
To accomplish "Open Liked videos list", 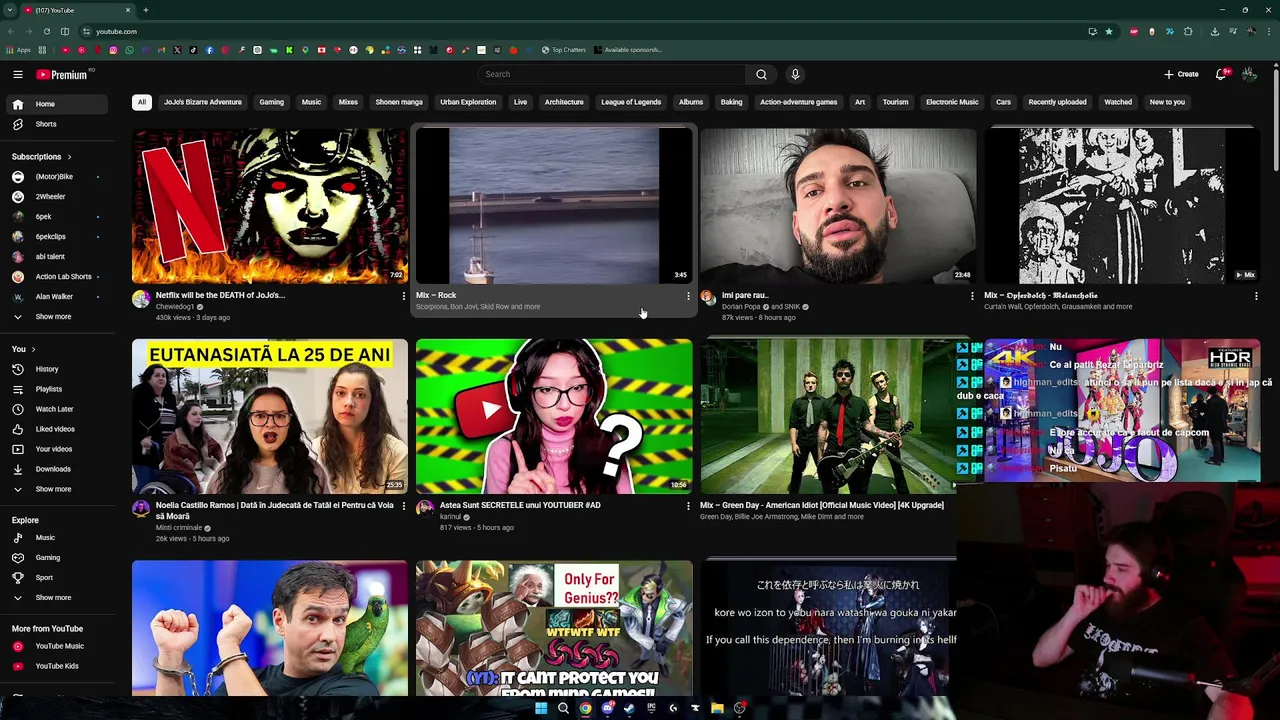I will (x=56, y=429).
